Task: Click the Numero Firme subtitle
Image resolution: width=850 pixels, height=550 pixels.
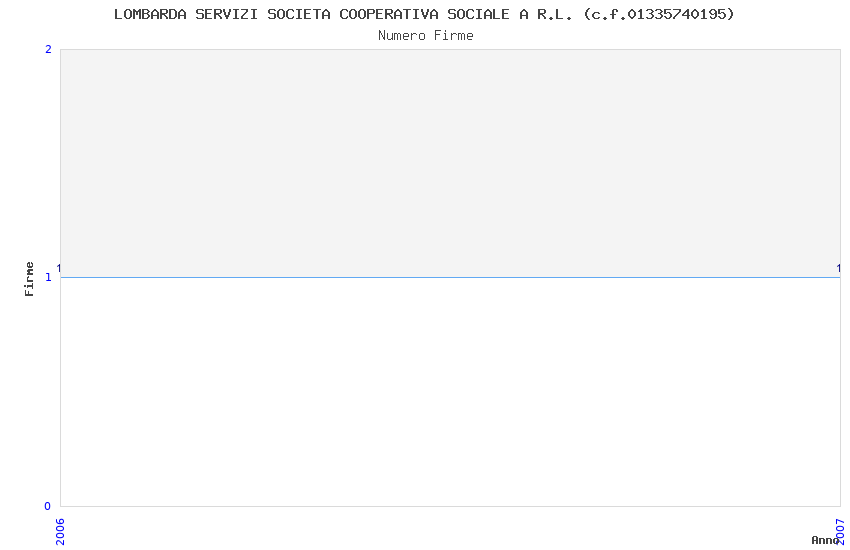Action: (x=426, y=36)
